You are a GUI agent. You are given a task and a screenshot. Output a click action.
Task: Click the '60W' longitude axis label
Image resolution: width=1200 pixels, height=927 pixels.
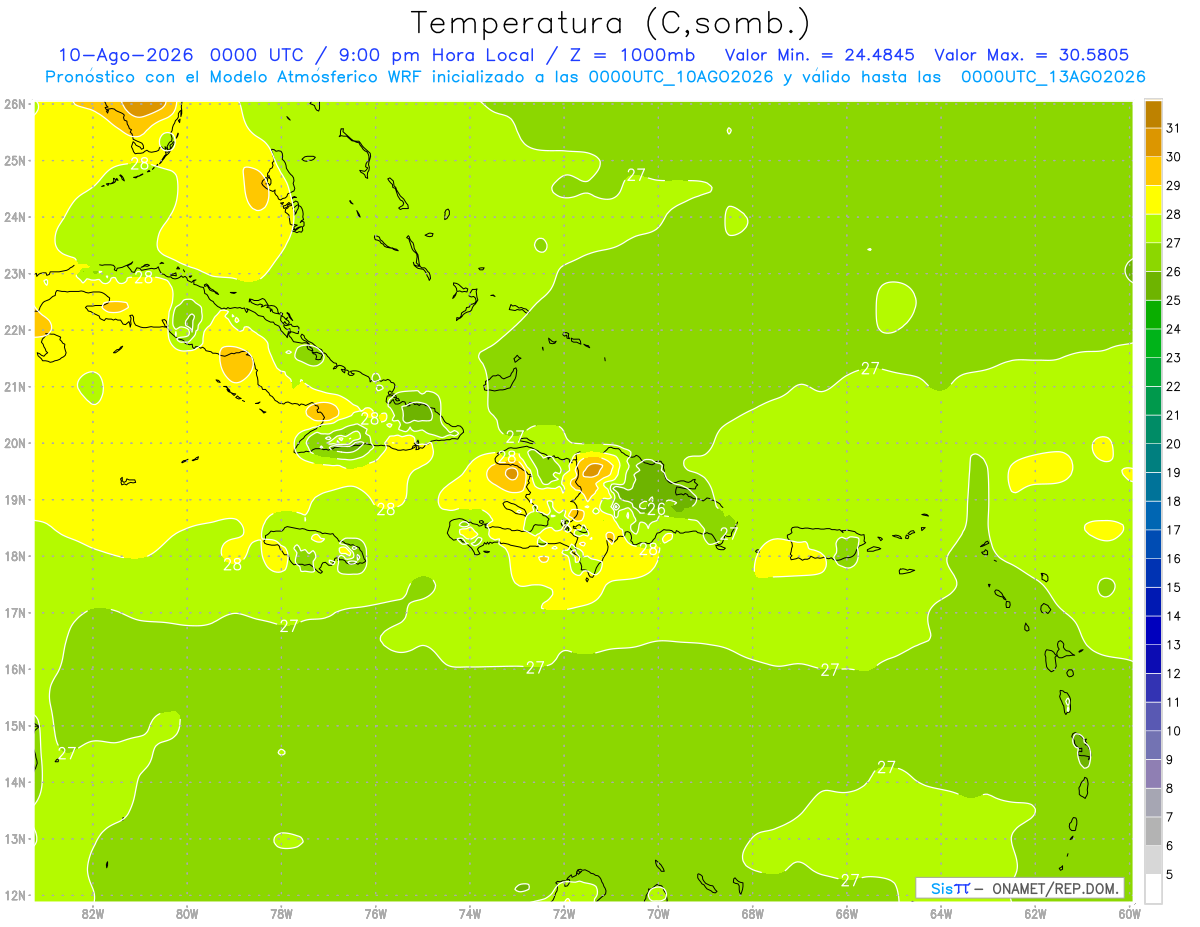pyautogui.click(x=1129, y=913)
